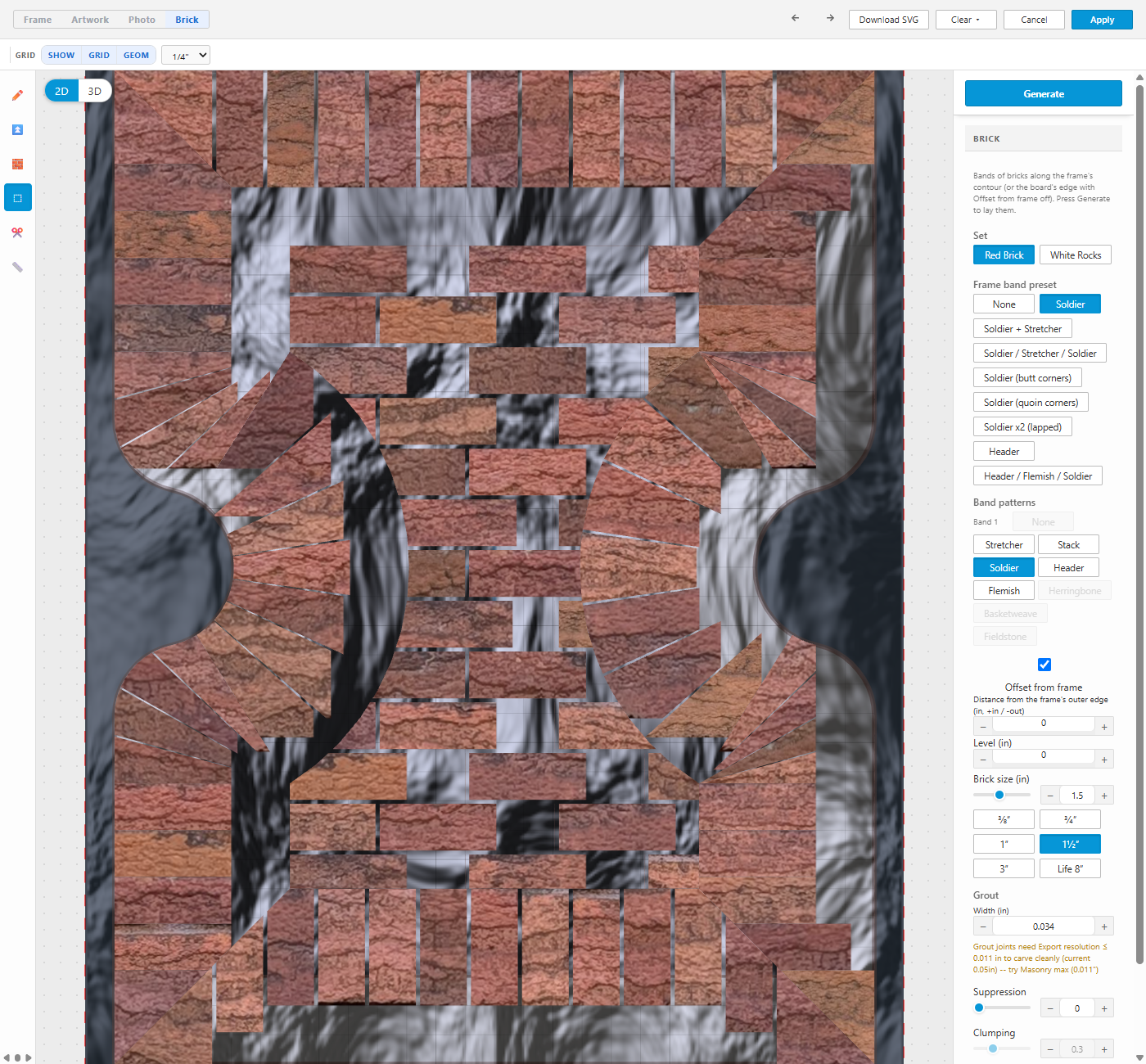The height and width of the screenshot is (1064, 1146).
Task: Increase Level with the plus button
Action: click(1104, 760)
